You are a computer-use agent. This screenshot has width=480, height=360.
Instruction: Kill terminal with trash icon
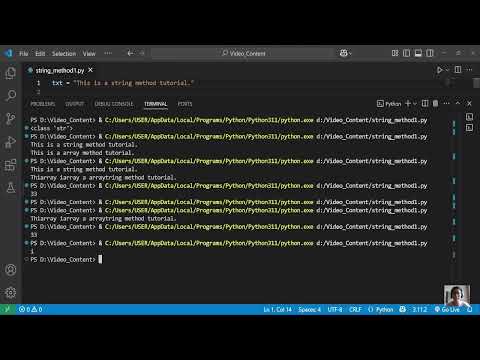coord(435,104)
